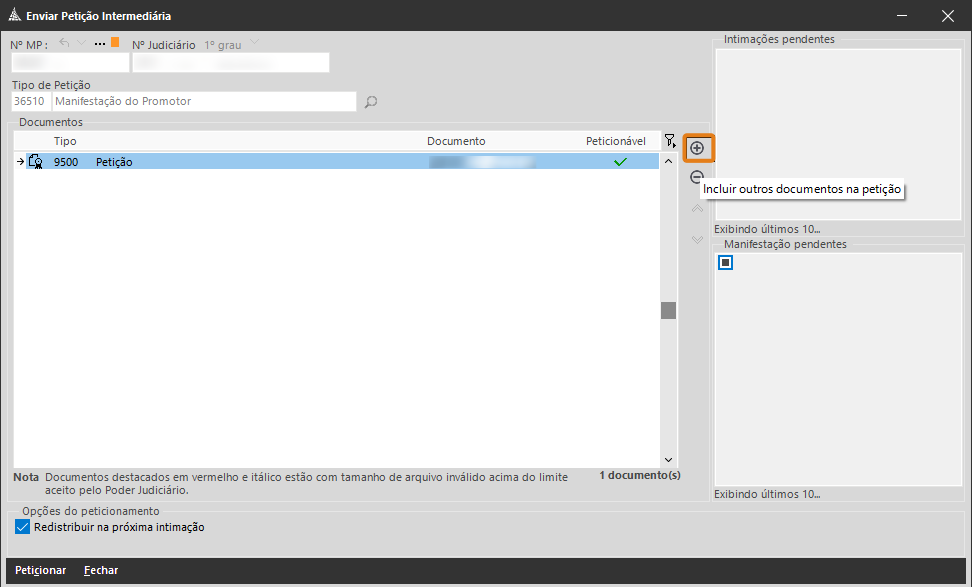The width and height of the screenshot is (972, 587).
Task: Click the Documento column header
Action: point(455,142)
